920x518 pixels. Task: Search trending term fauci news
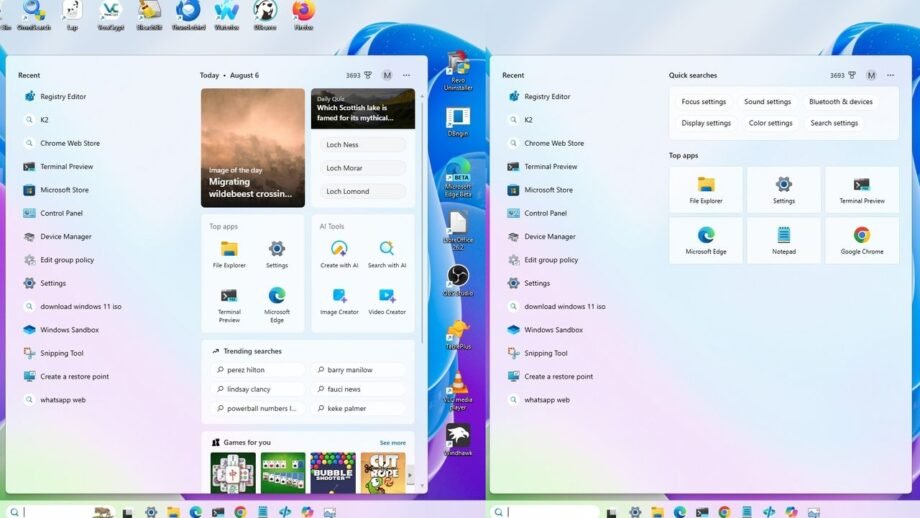[x=358, y=389]
